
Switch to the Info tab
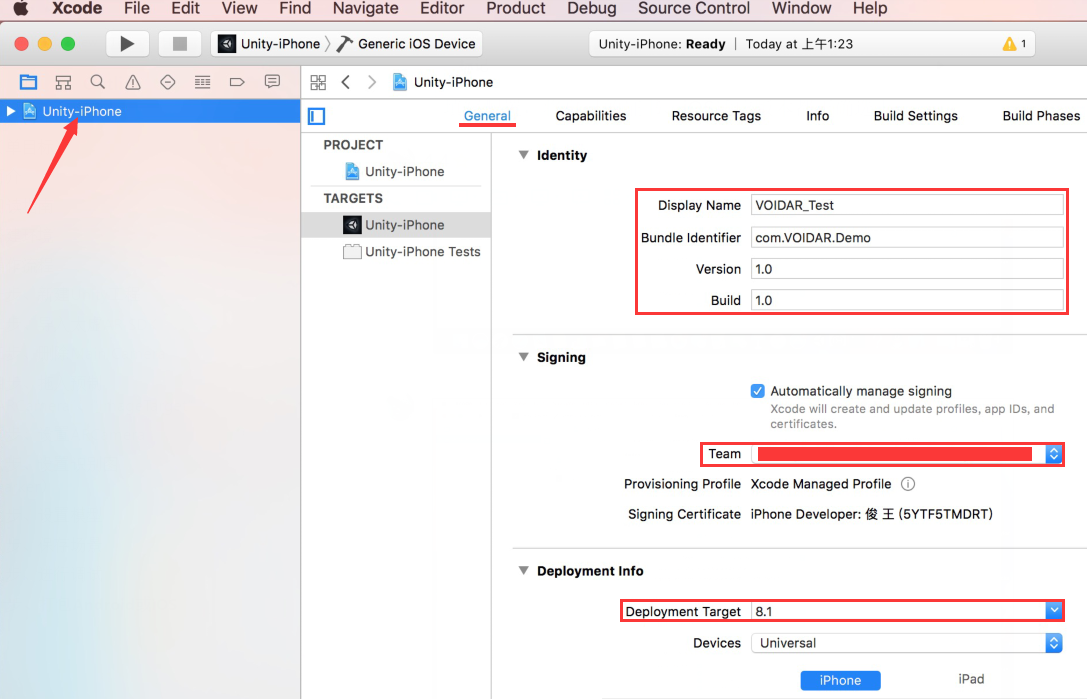click(817, 116)
